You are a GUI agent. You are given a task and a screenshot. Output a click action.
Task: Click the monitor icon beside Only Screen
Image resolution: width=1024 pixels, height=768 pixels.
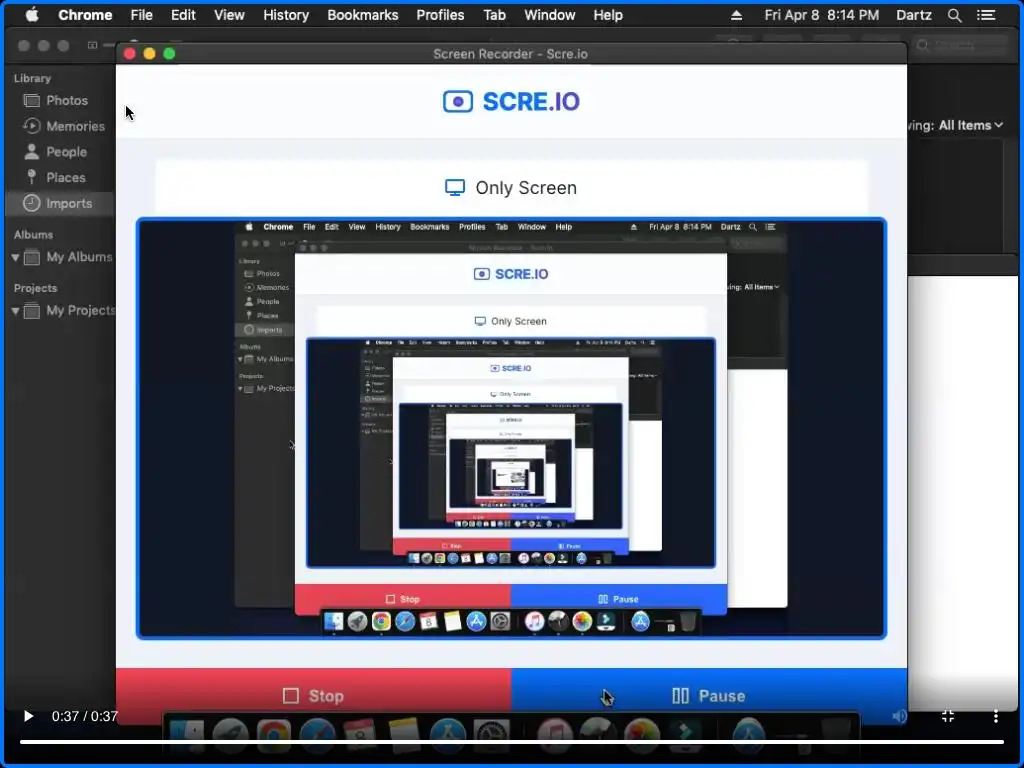[x=455, y=187]
